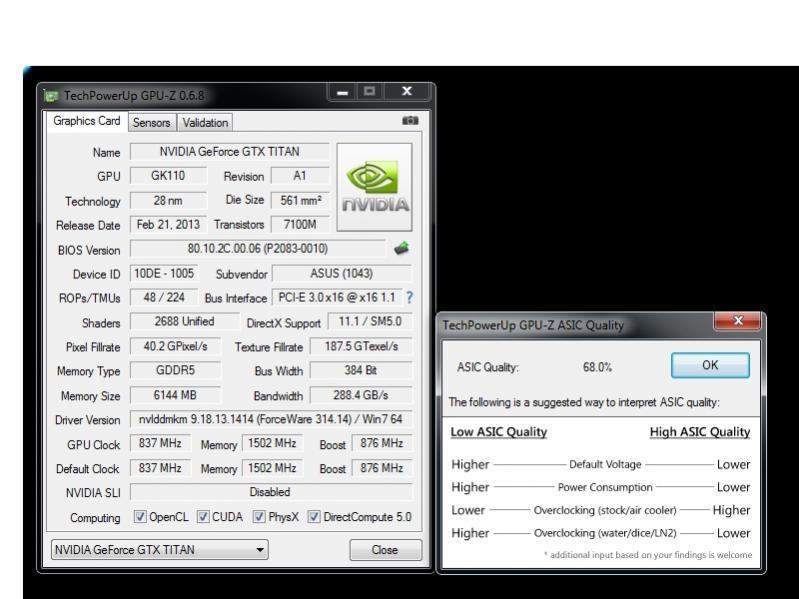Click the DirectX Support field 11.1 / SM5.0
Viewport: 799px width, 599px height.
coord(369,321)
